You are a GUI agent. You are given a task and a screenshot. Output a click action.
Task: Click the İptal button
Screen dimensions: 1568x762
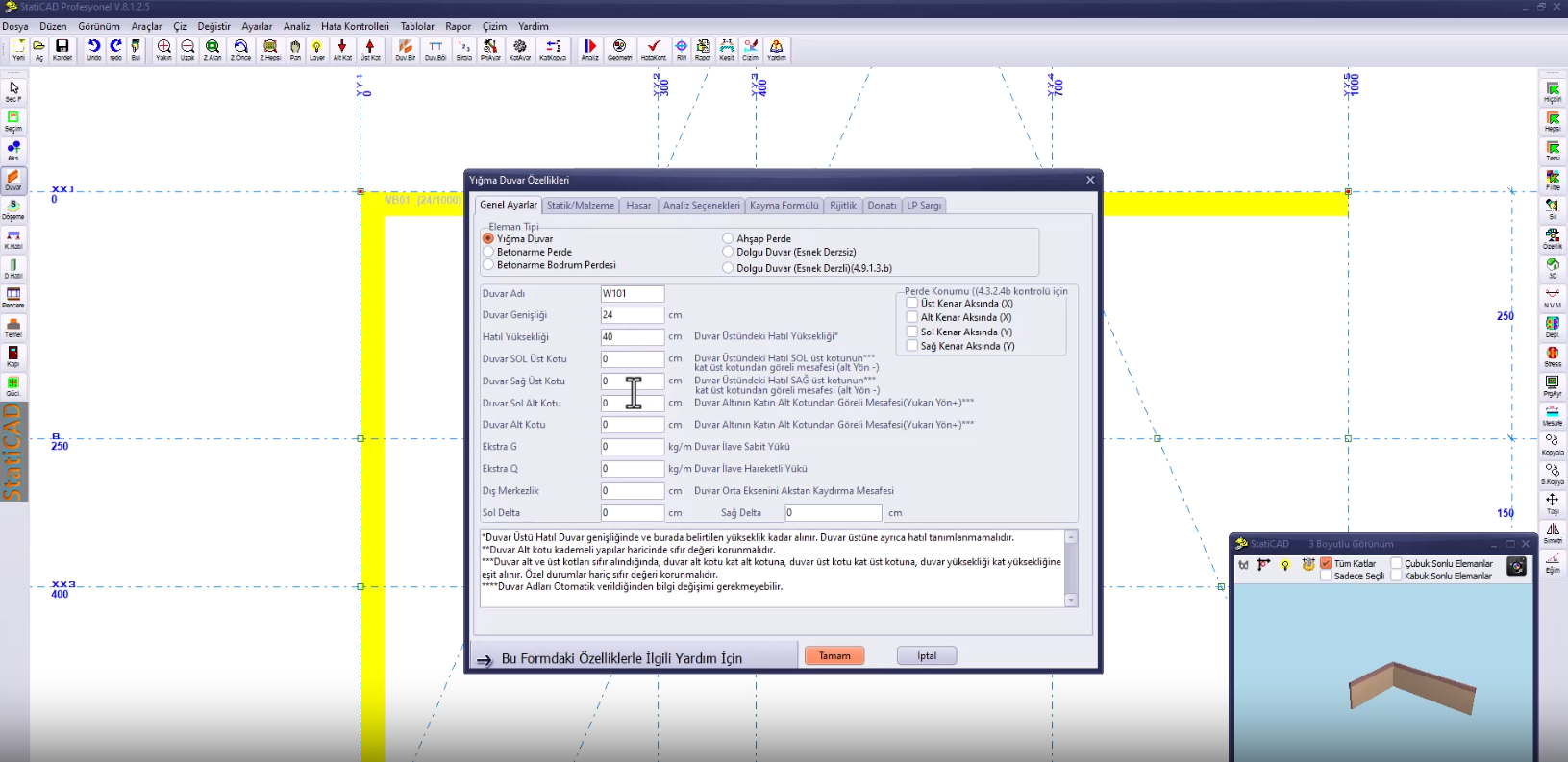pyautogui.click(x=927, y=655)
